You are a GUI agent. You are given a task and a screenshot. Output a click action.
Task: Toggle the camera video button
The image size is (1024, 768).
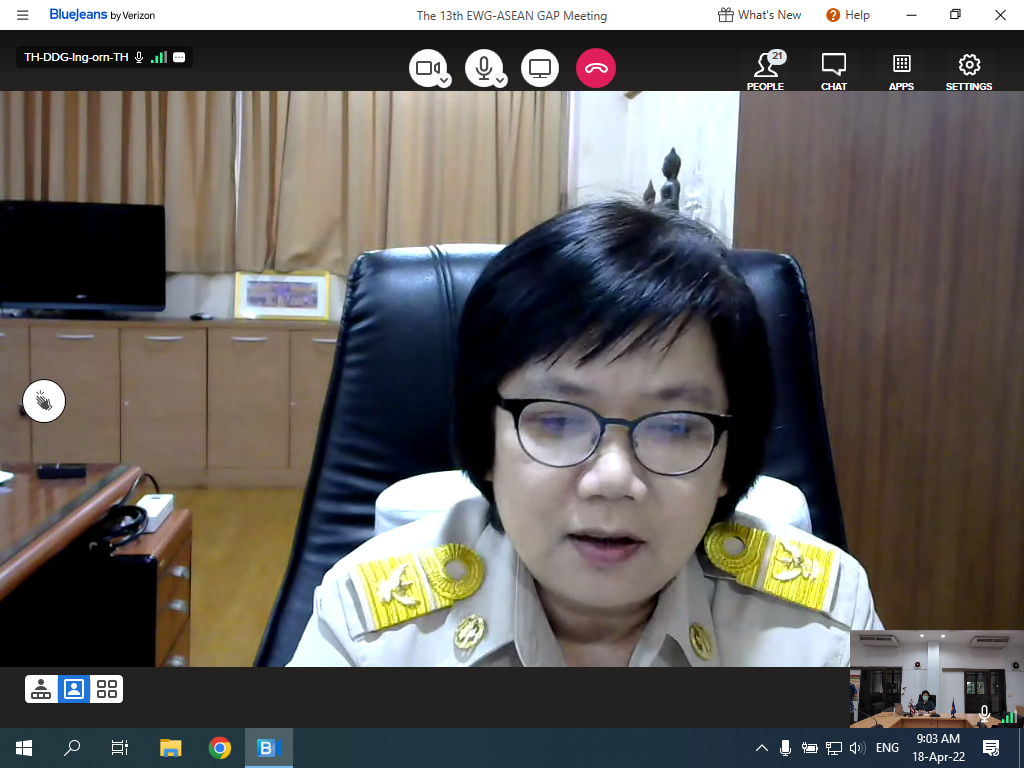427,67
